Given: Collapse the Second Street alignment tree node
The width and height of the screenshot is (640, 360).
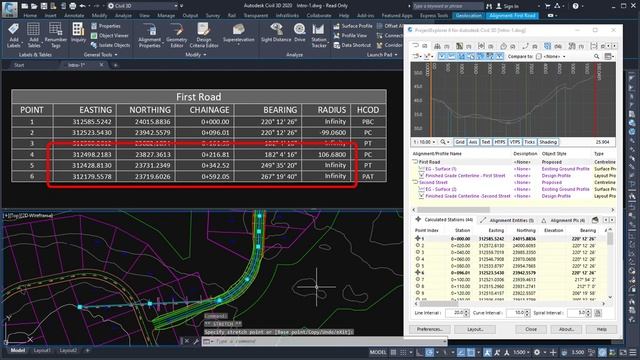Looking at the screenshot, I should pos(415,182).
